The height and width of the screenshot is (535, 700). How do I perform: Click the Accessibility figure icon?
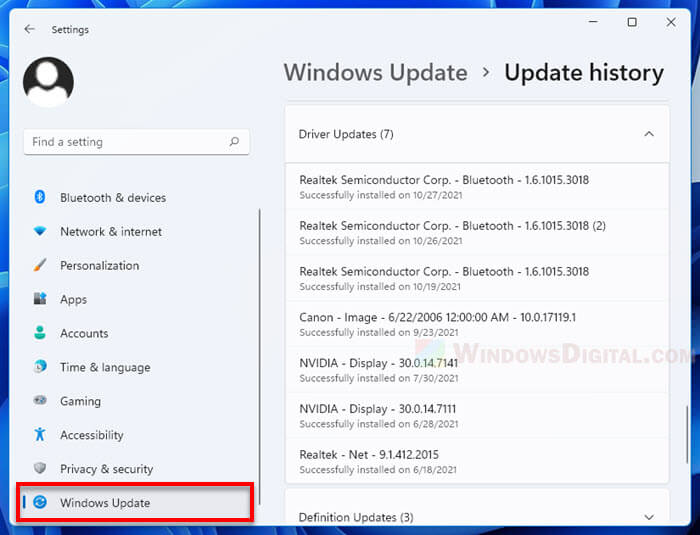pos(40,434)
